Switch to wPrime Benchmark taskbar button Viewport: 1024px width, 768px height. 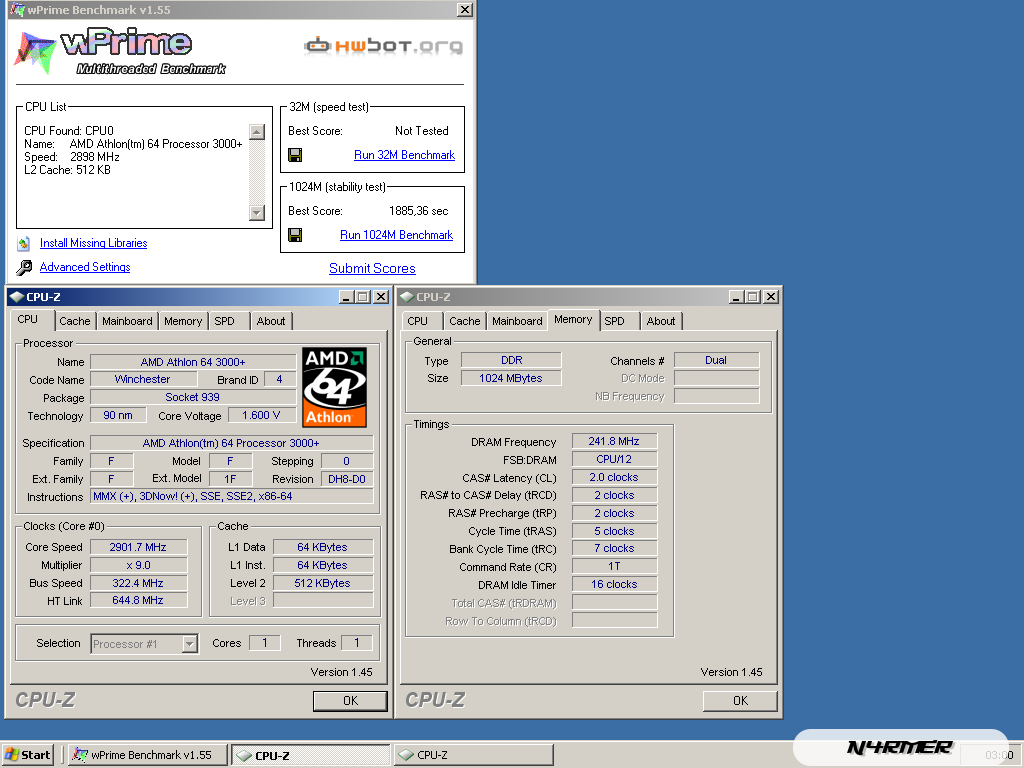pos(148,755)
